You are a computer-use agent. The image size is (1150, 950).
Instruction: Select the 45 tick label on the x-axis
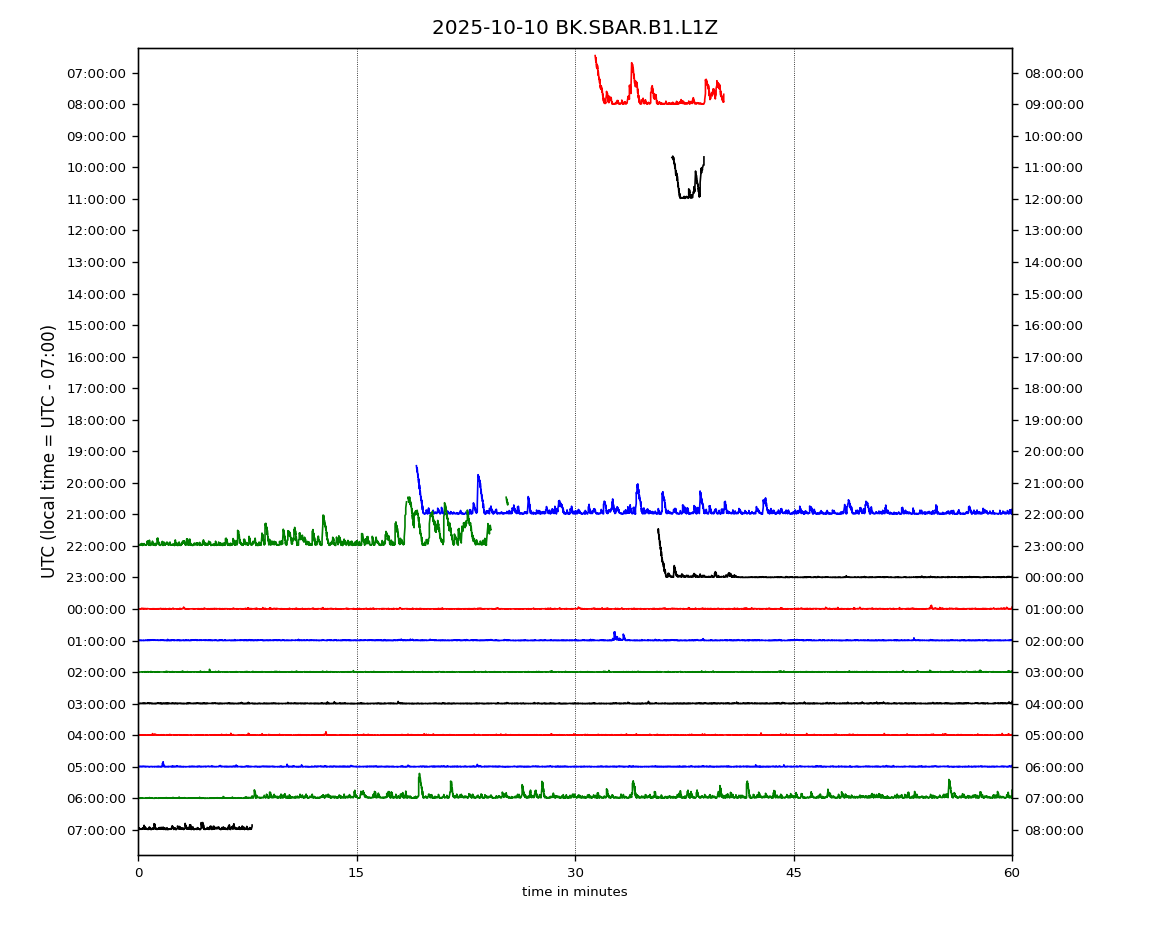[x=794, y=873]
